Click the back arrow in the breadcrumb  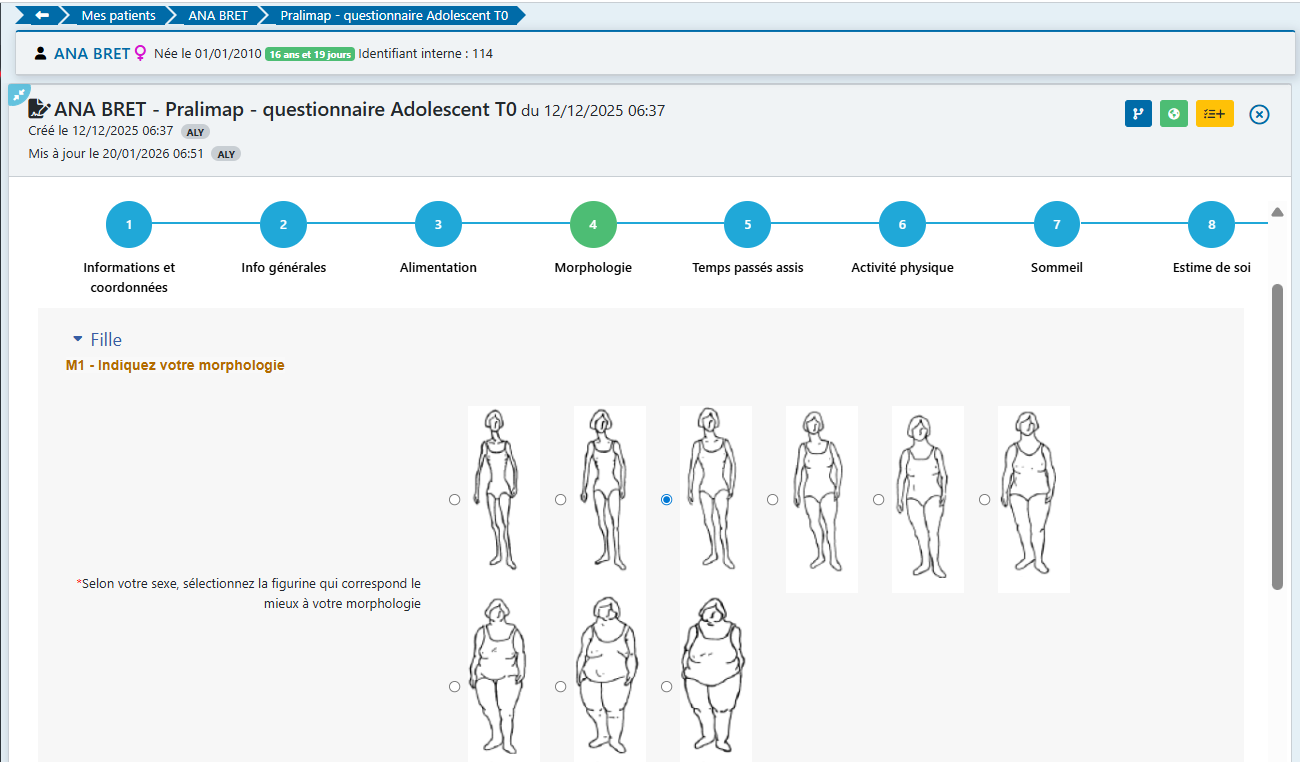(42, 16)
